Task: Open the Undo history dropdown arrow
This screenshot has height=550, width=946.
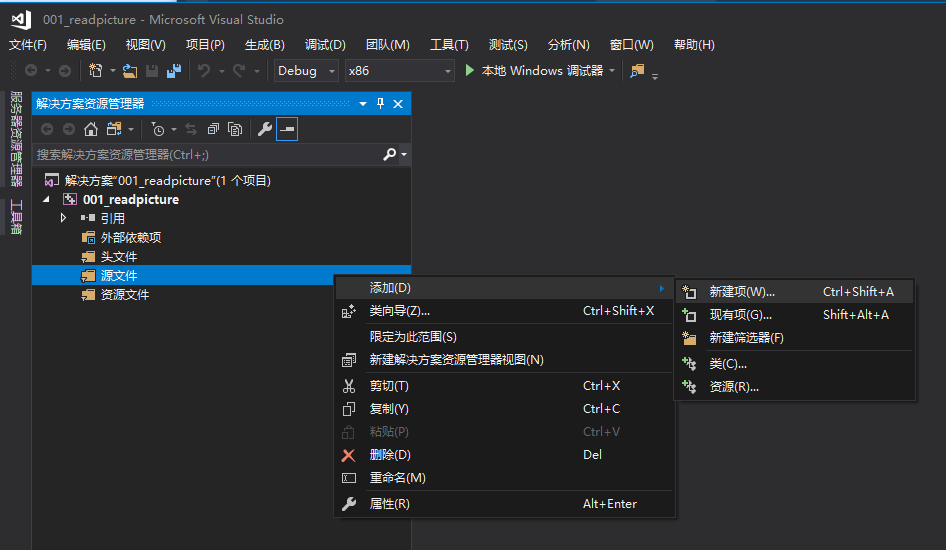Action: [x=221, y=71]
